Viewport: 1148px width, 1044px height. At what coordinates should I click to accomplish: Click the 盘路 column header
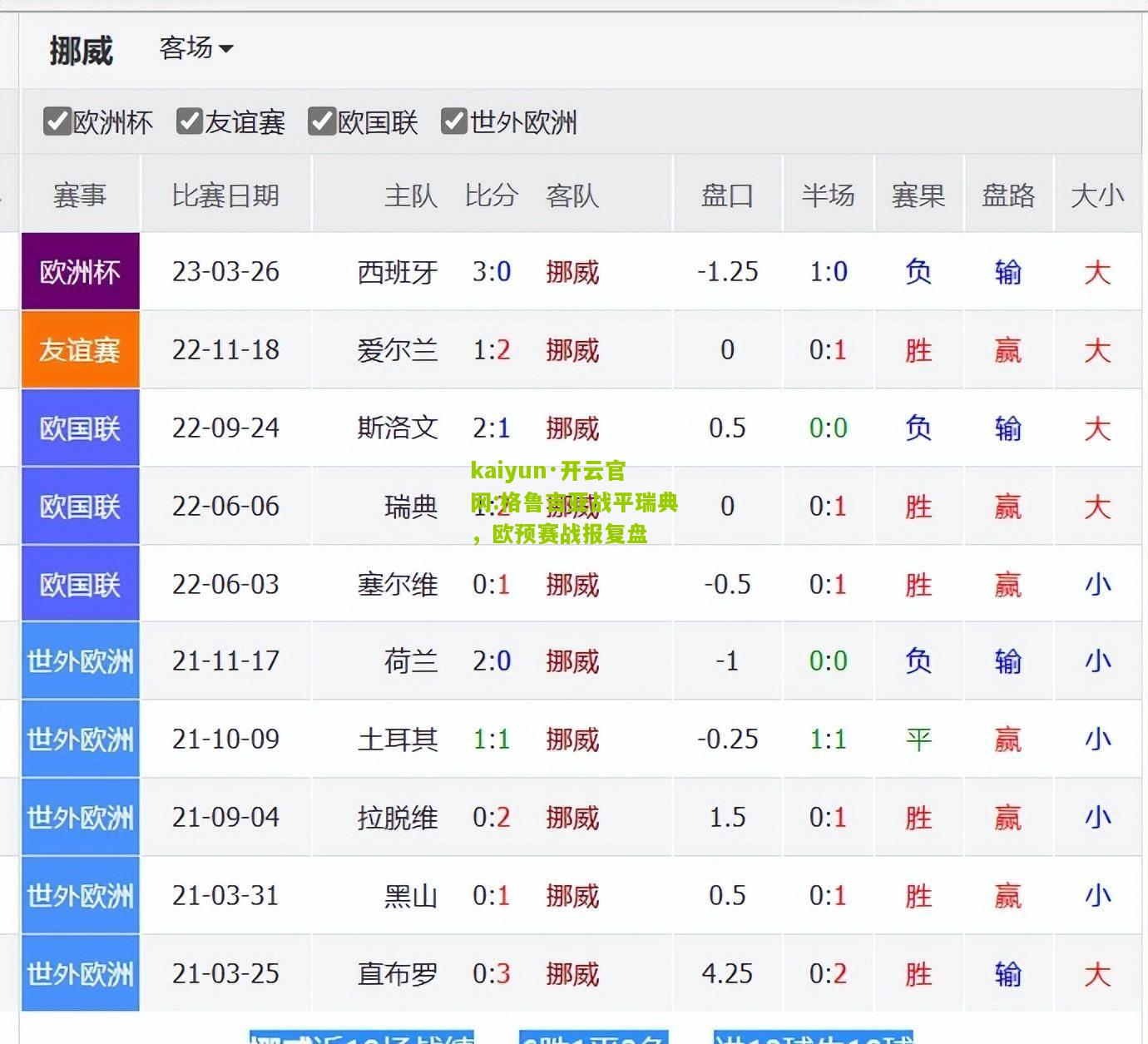[1008, 195]
